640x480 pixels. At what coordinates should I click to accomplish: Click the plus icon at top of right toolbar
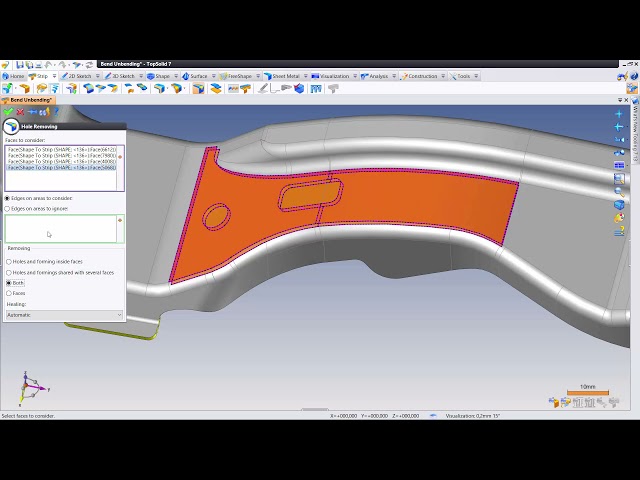click(x=619, y=114)
